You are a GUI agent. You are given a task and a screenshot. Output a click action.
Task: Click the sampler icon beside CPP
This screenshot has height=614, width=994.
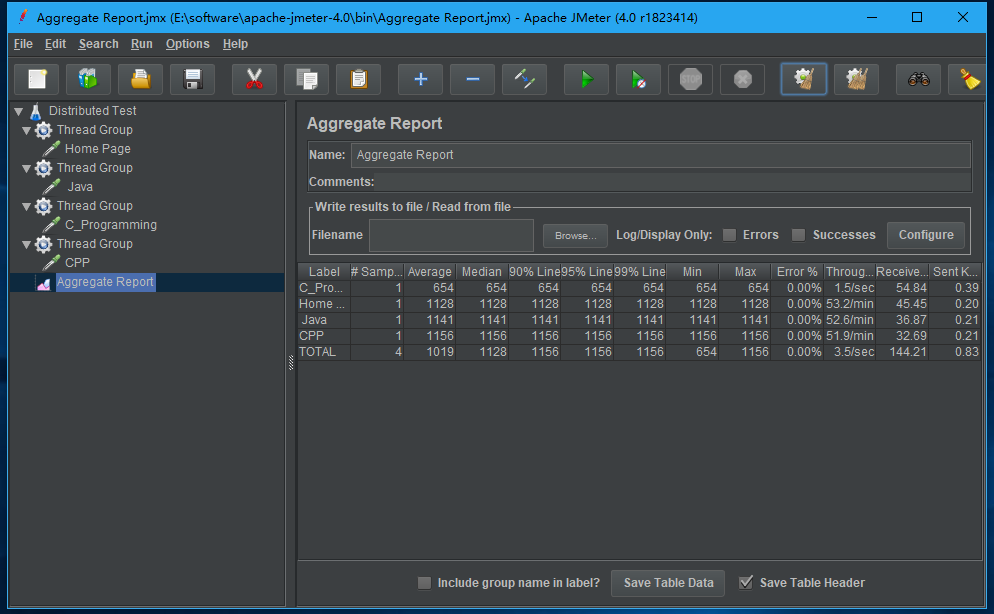click(51, 263)
